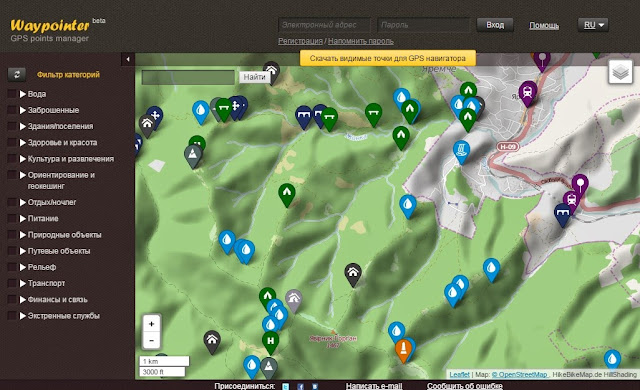Select the blue waterfall marker
Viewport: 640px width, 390px height.
tap(462, 152)
